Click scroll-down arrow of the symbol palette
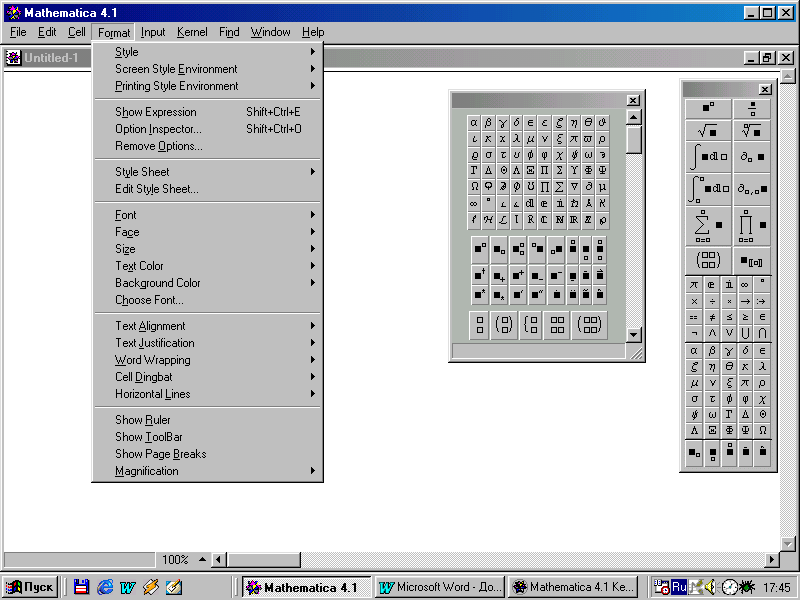 633,335
